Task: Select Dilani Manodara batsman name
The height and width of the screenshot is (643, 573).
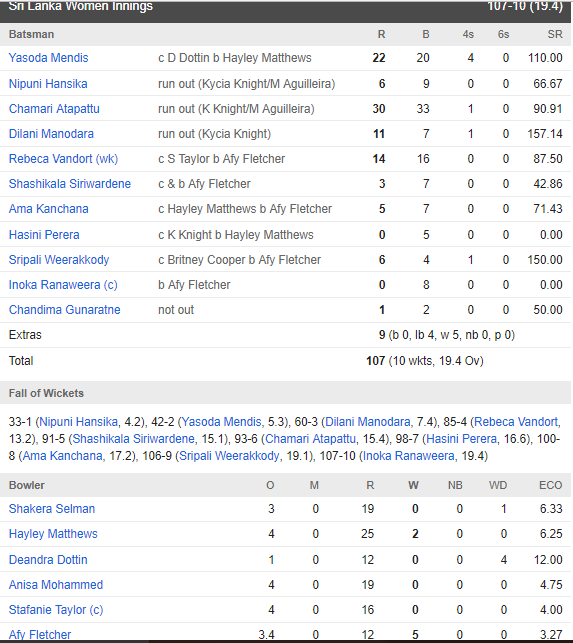Action: pos(51,134)
